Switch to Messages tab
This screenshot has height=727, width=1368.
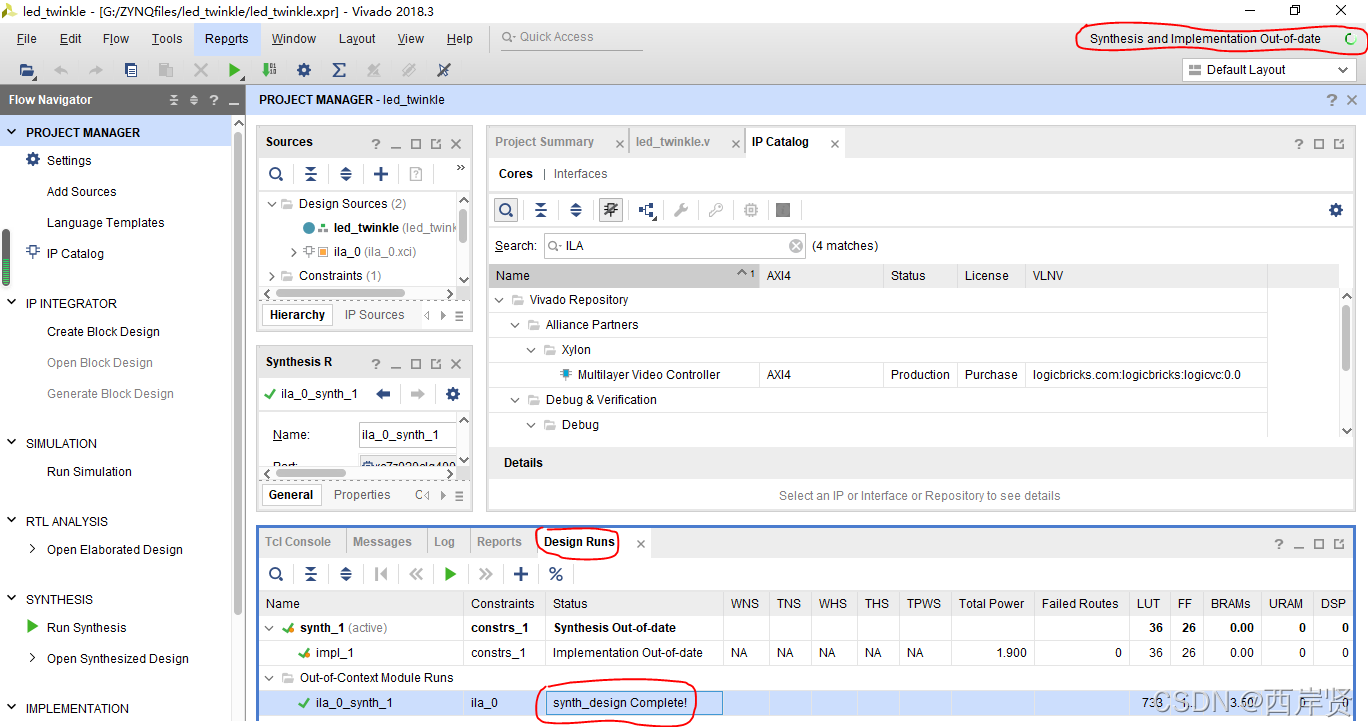click(382, 542)
